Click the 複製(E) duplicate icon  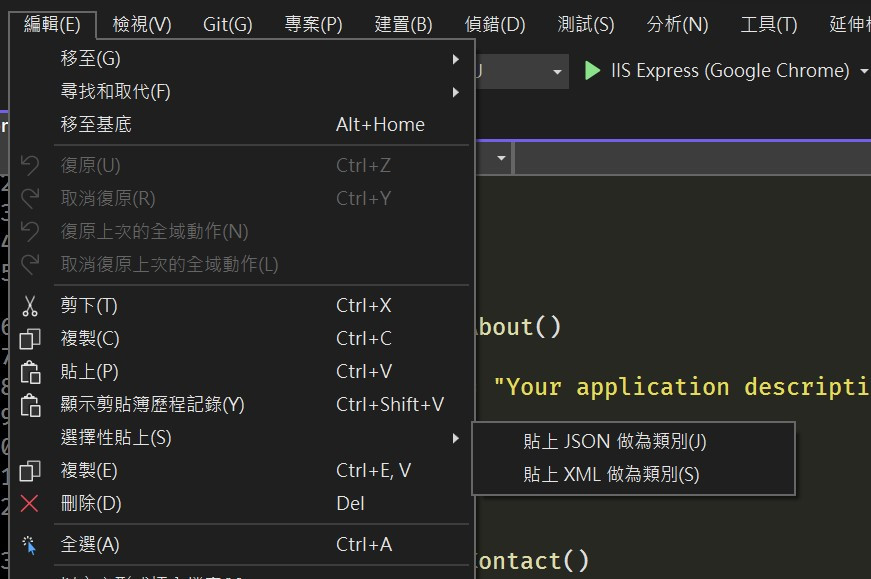(30, 471)
